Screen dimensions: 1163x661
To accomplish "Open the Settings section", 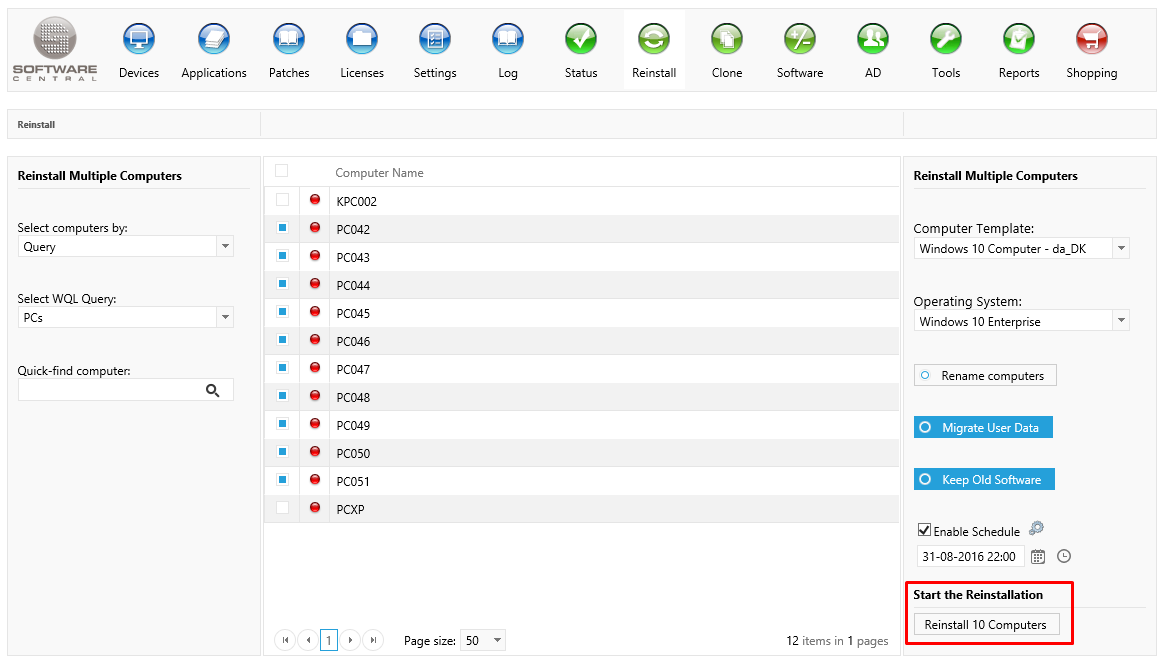I will click(x=435, y=40).
